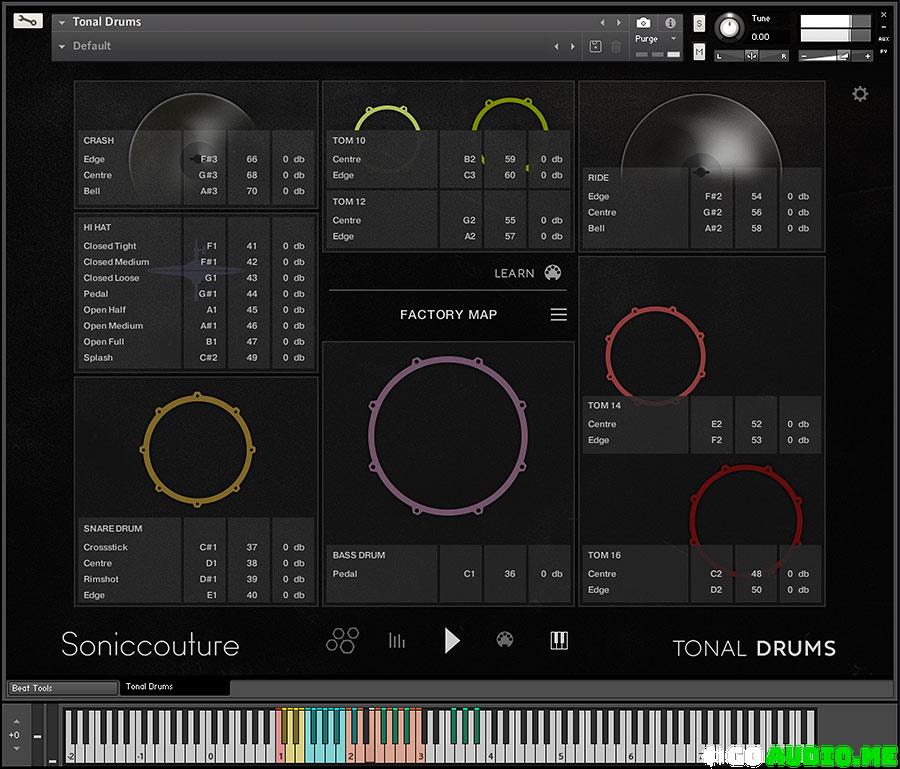900x769 pixels.
Task: Click the wrench edit-instrument icon
Action: coord(28,21)
